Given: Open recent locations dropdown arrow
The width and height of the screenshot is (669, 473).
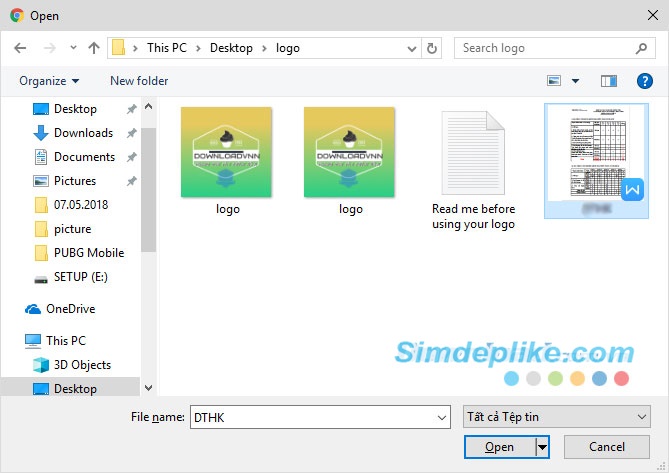Looking at the screenshot, I should pos(73,48).
